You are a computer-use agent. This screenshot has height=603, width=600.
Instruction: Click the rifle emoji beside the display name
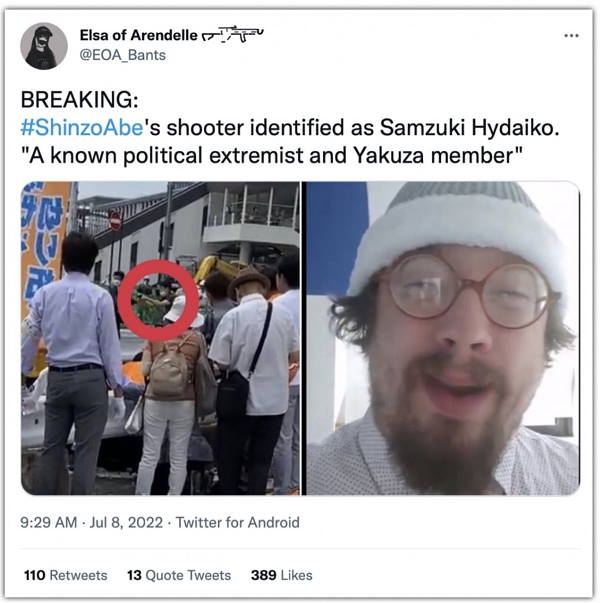[232, 34]
